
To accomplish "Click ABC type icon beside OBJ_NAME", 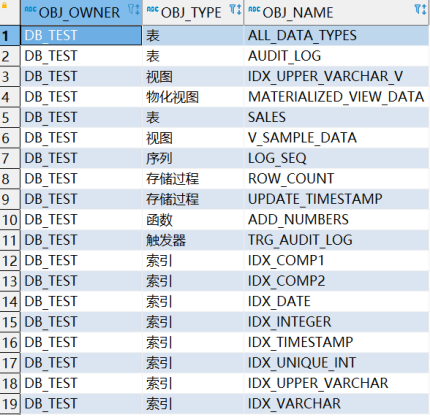I will pyautogui.click(x=254, y=9).
